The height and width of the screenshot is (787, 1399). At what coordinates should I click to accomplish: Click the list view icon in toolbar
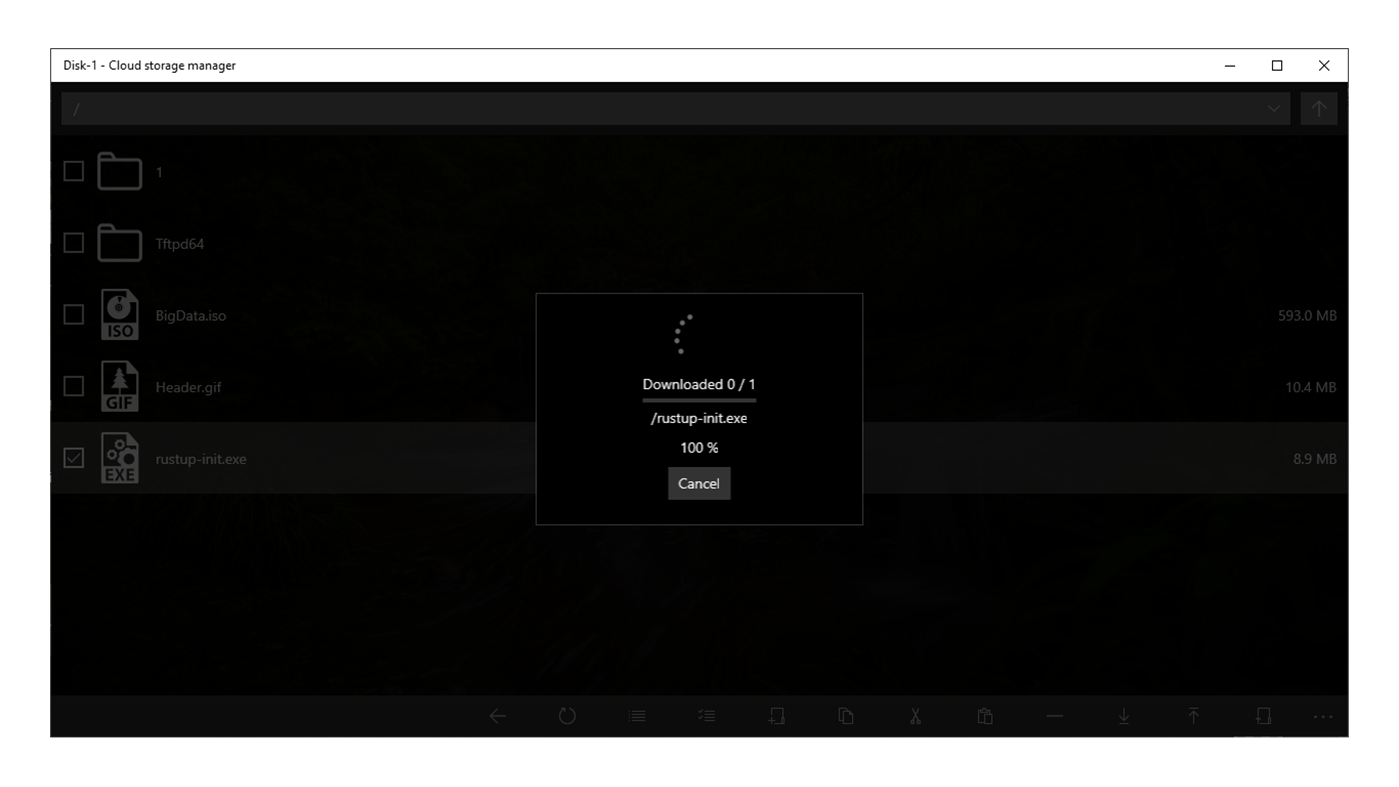(637, 716)
